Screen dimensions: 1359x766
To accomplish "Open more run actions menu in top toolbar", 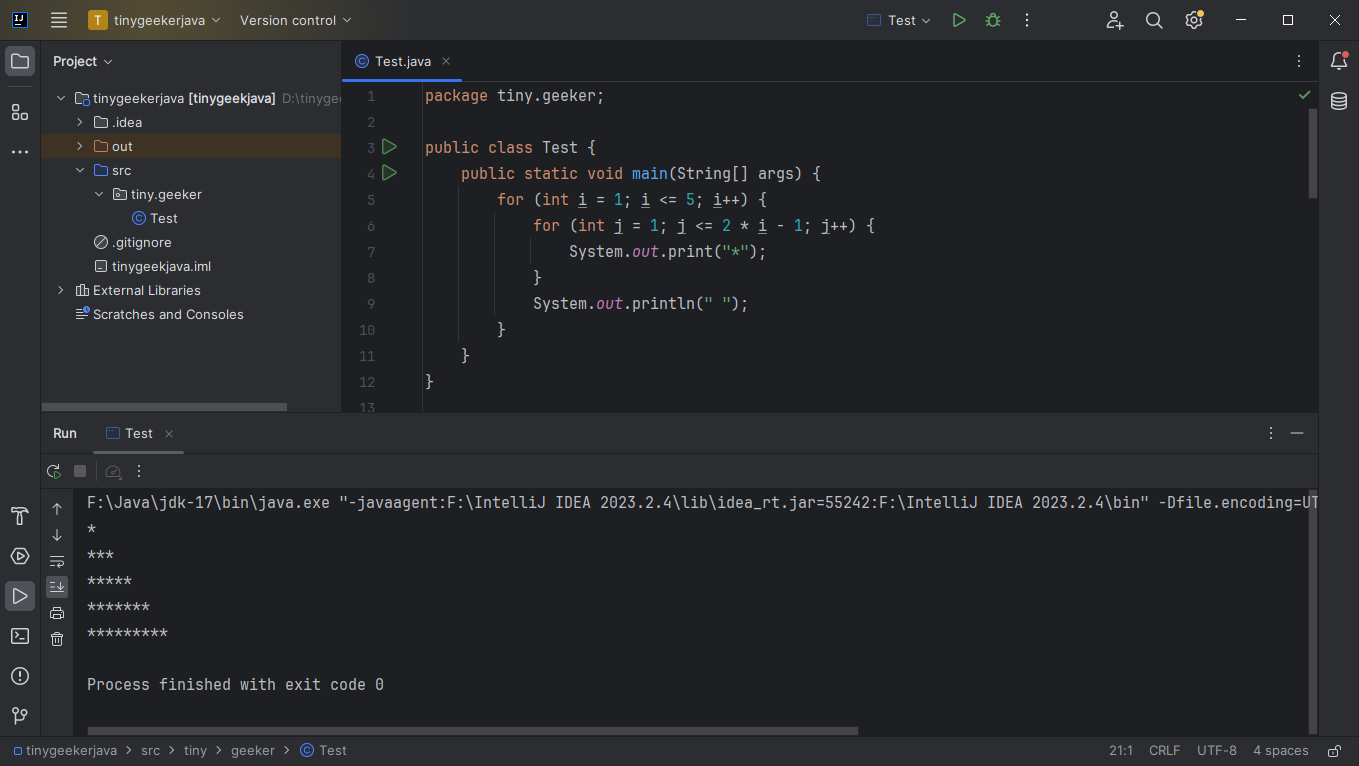I will point(1027,20).
